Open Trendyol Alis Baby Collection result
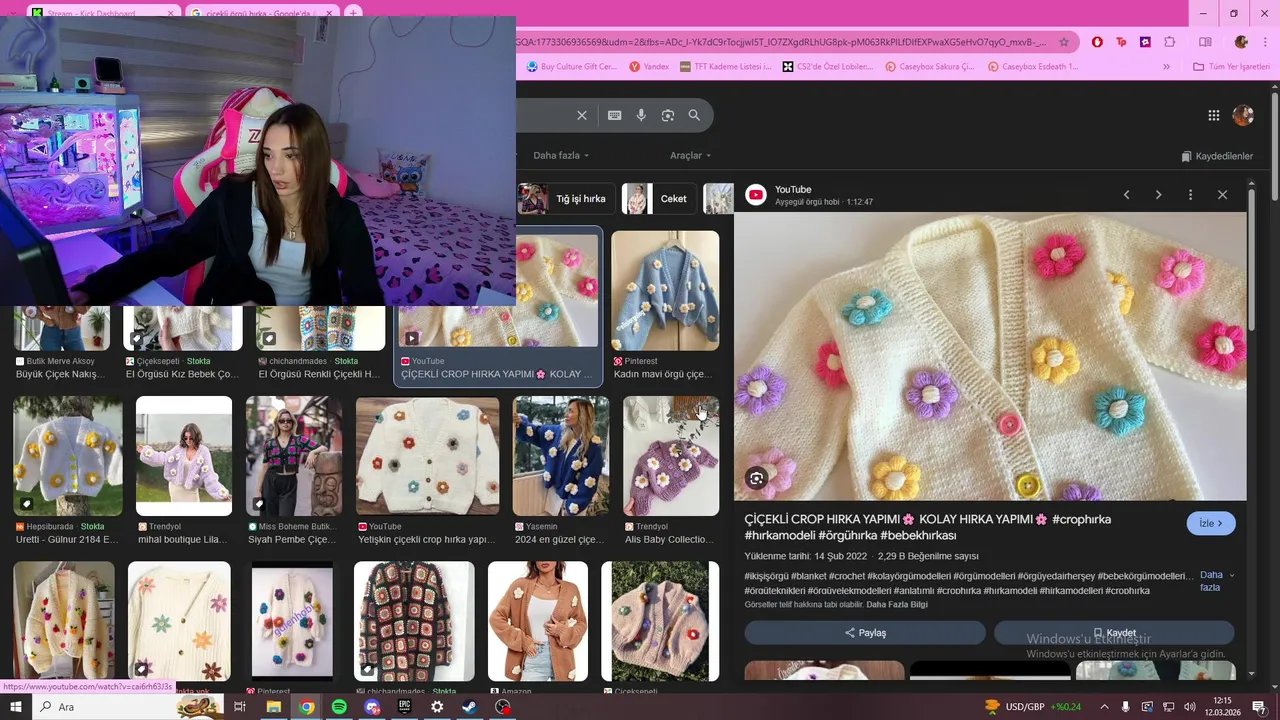This screenshot has width=1280, height=720. tap(671, 456)
